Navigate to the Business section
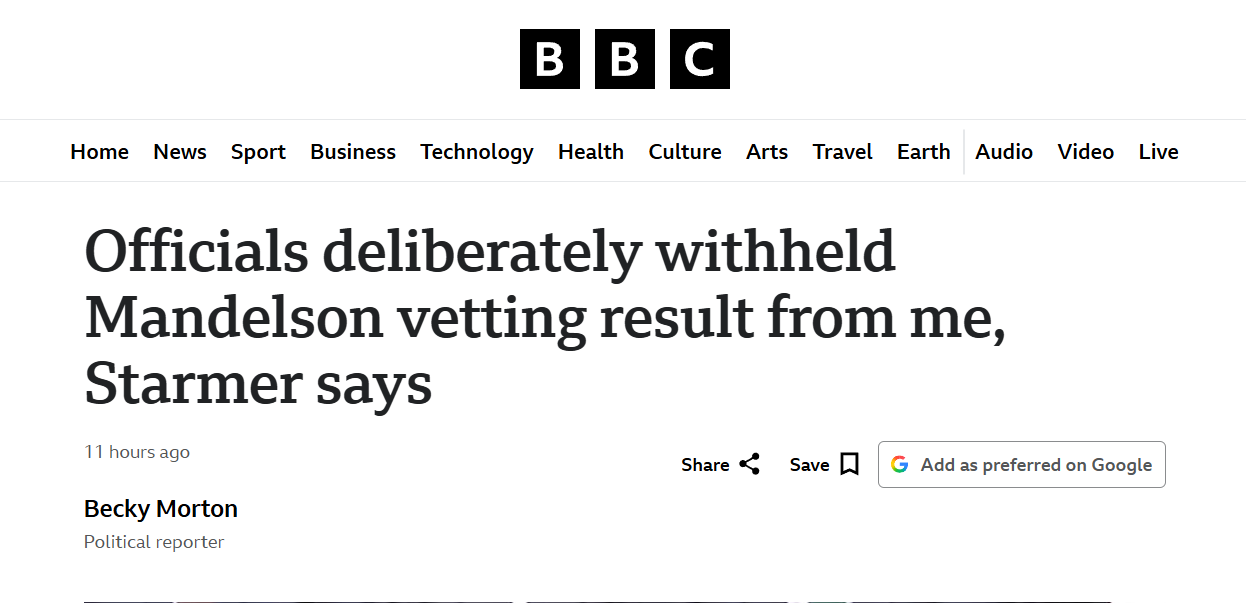1246x603 pixels. tap(353, 152)
